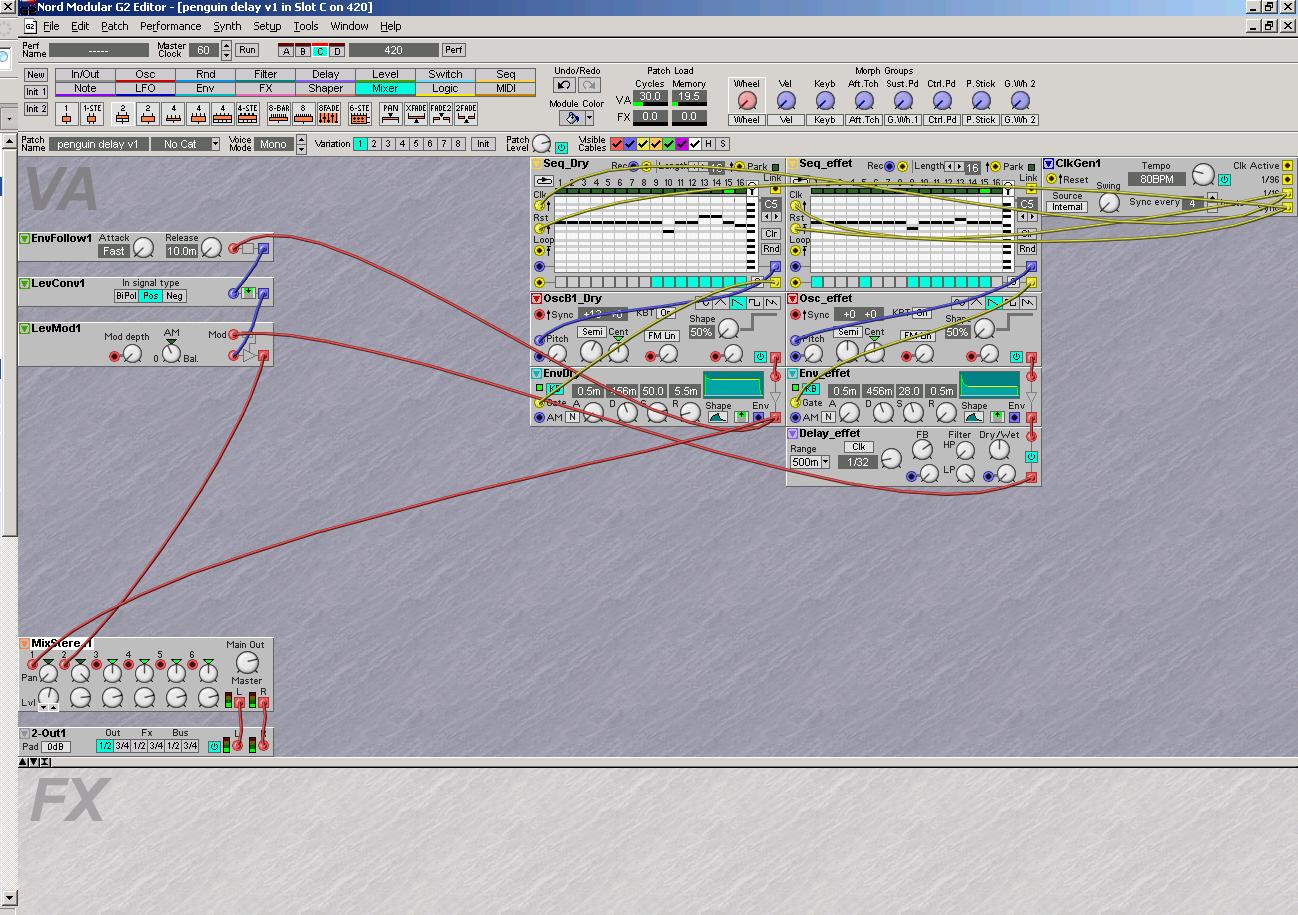Select the 8FADE mixer module icon
1298x915 pixels.
[328, 114]
